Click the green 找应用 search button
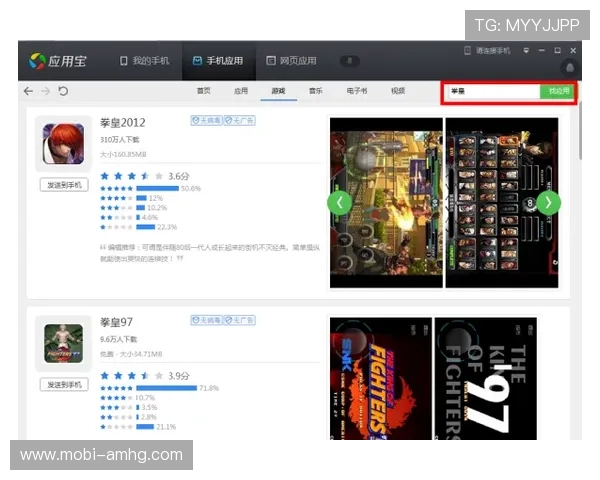The width and height of the screenshot is (600, 480). [x=558, y=91]
